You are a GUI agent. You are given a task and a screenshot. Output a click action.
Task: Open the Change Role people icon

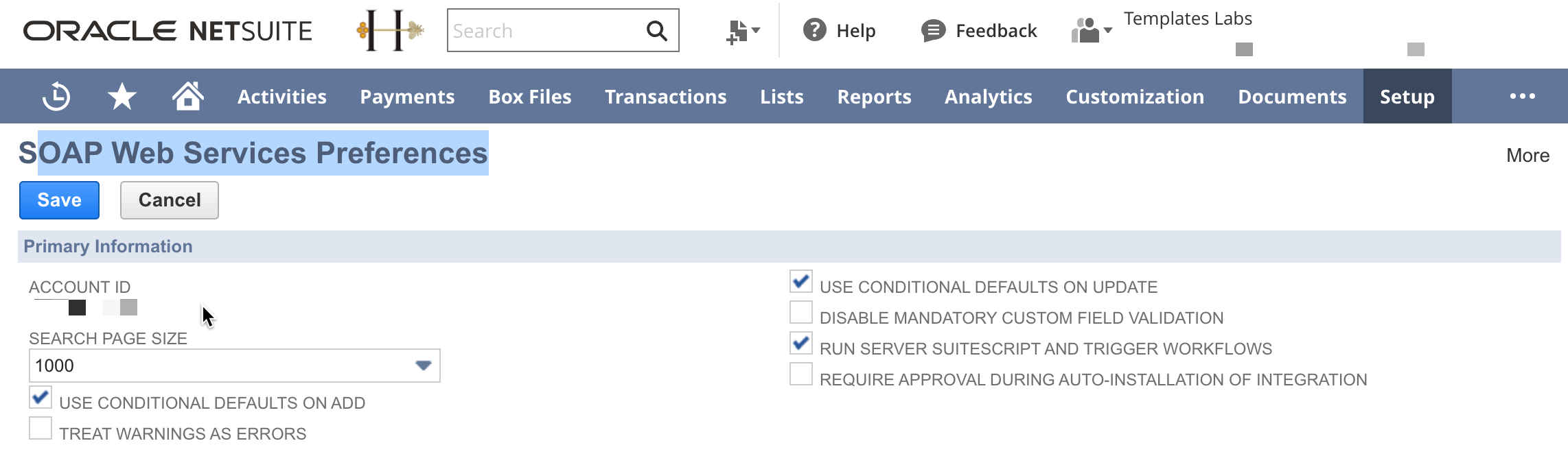[x=1085, y=31]
